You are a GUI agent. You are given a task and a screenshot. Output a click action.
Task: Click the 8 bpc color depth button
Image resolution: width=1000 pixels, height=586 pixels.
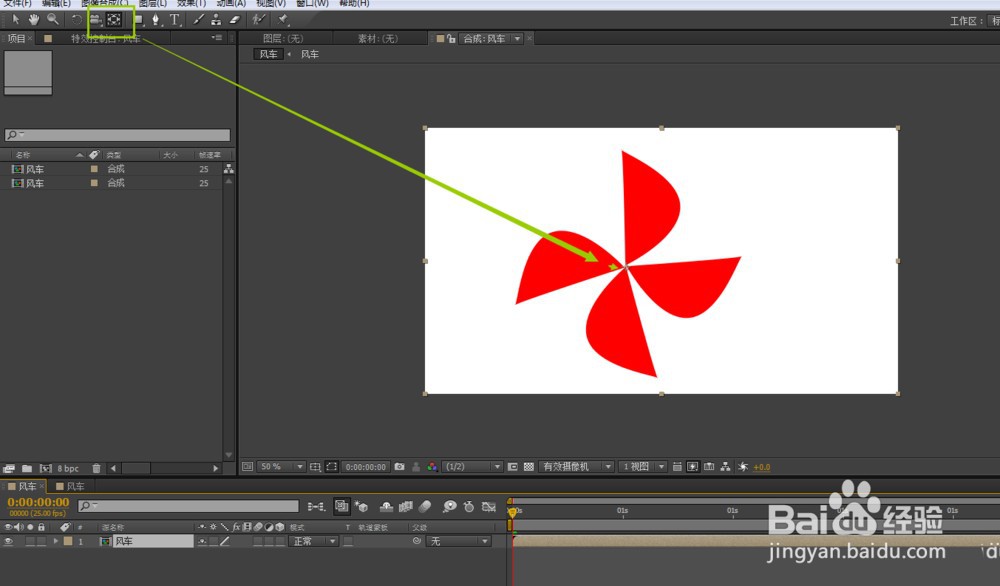pos(68,468)
